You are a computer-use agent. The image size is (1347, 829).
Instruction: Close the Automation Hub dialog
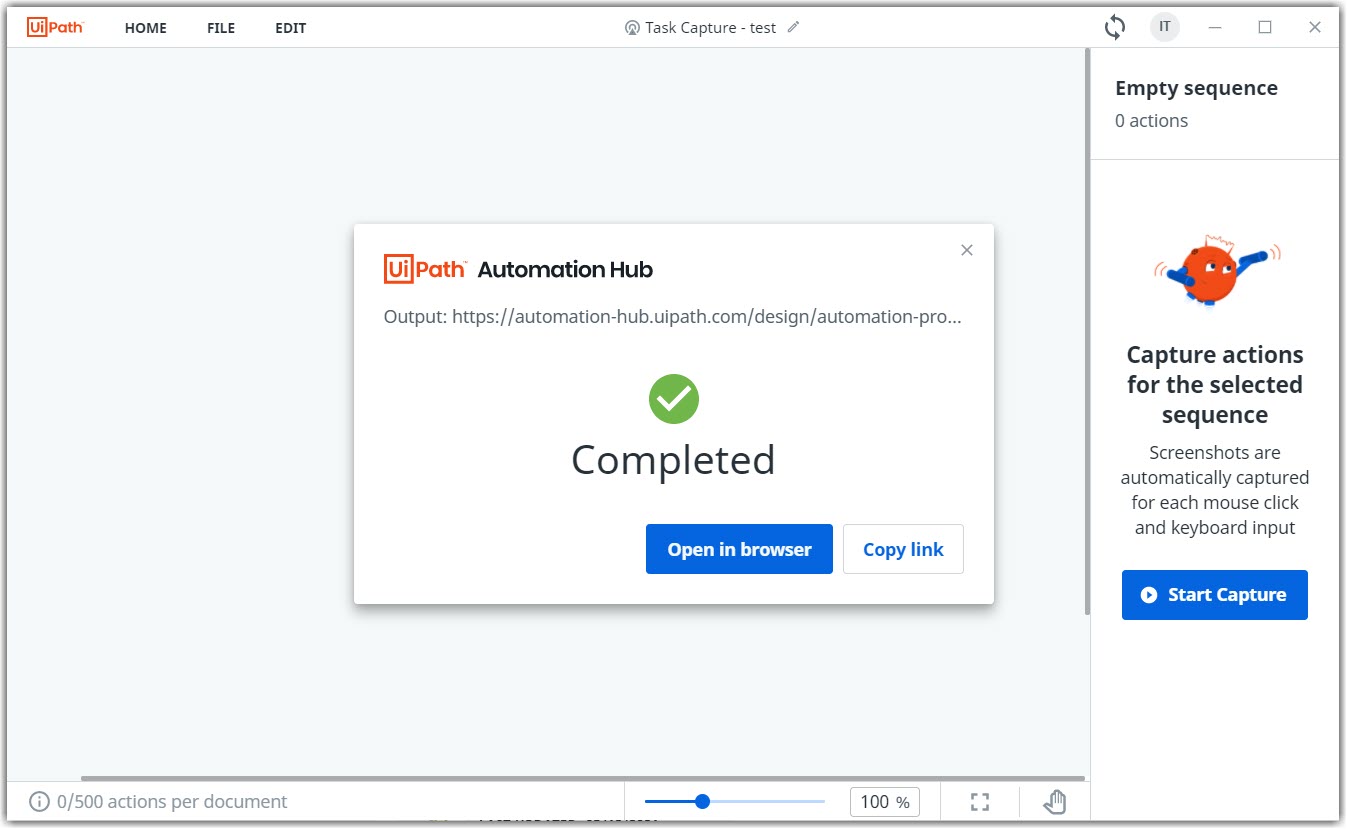(x=966, y=250)
